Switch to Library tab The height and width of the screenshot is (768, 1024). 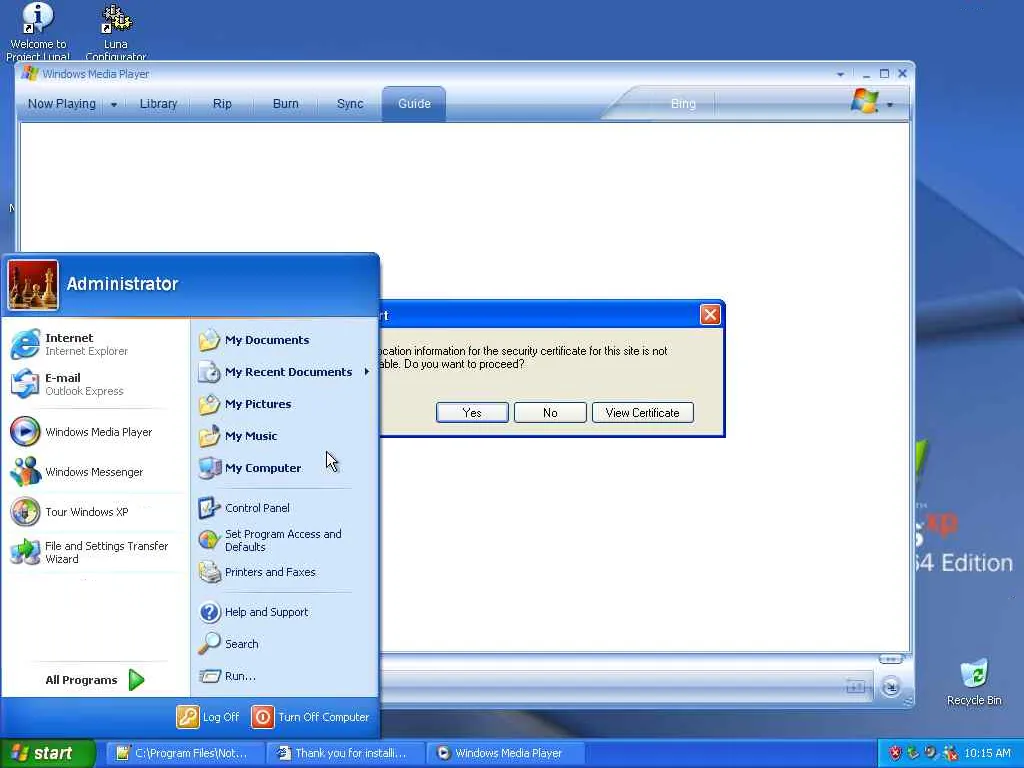tap(158, 104)
